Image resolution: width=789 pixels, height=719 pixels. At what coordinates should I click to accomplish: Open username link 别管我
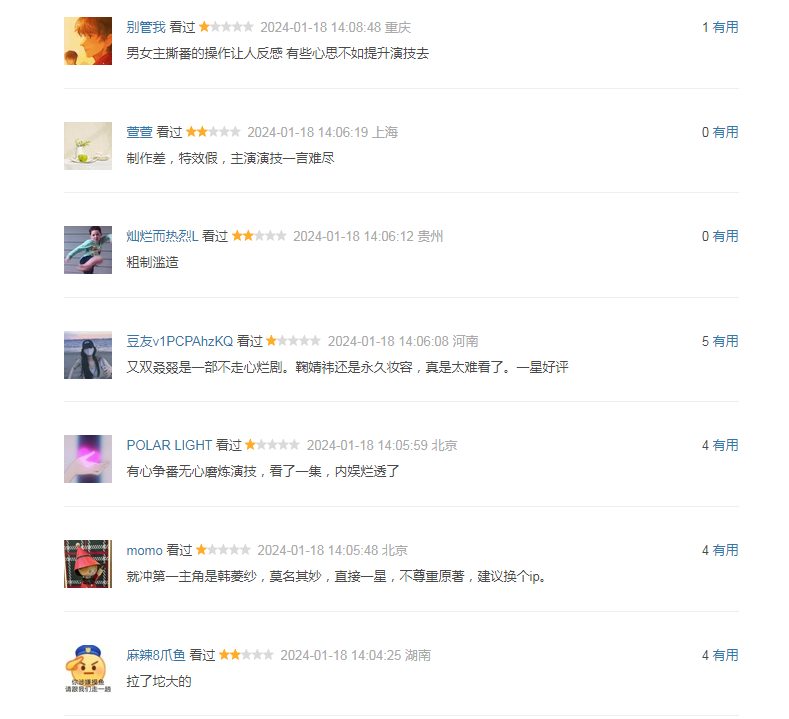click(146, 27)
